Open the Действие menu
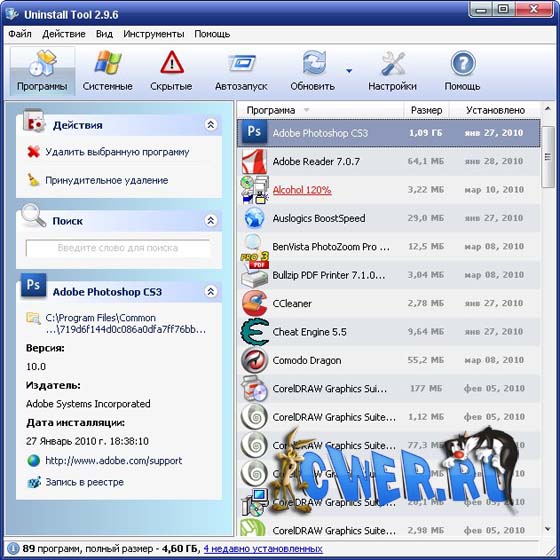Viewport: 560px width, 560px height. point(64,34)
